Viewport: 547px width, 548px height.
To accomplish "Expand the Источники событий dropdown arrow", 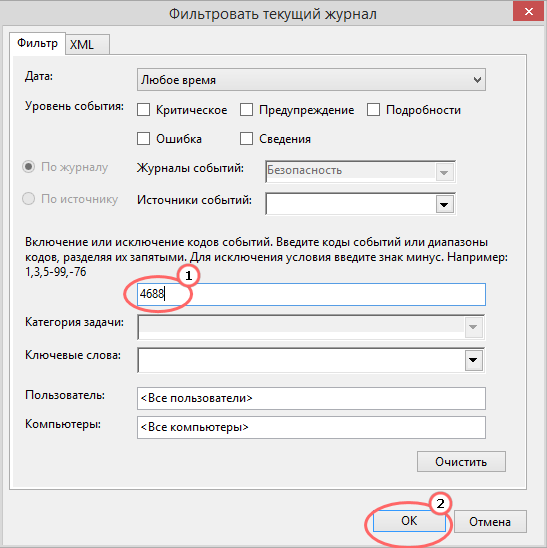I will click(444, 204).
